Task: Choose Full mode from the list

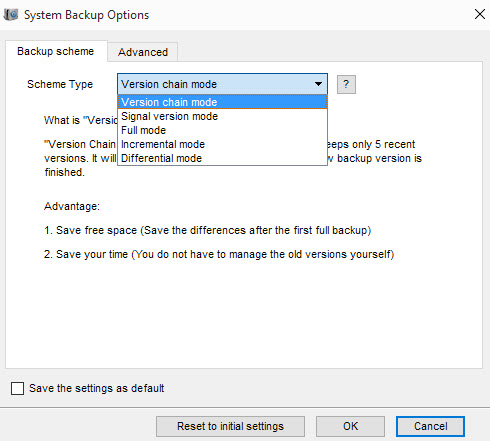Action: [222, 130]
